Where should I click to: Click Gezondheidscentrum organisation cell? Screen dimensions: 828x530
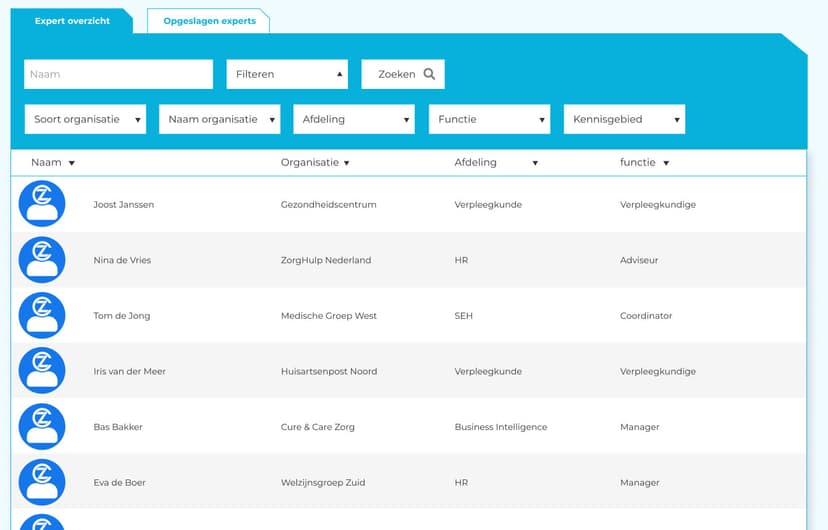[x=328, y=205]
